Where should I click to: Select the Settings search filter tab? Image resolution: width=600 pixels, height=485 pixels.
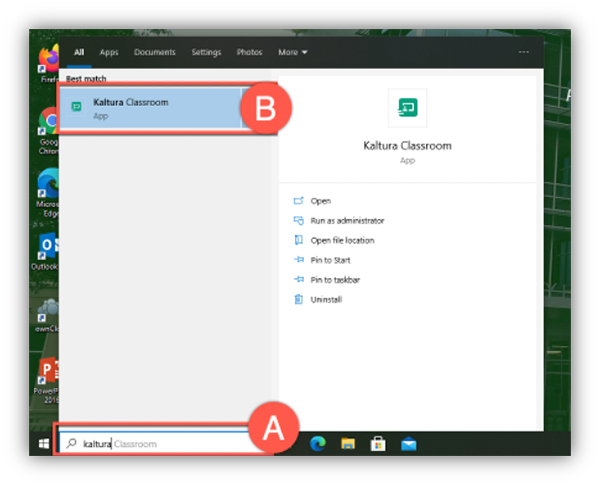(206, 52)
